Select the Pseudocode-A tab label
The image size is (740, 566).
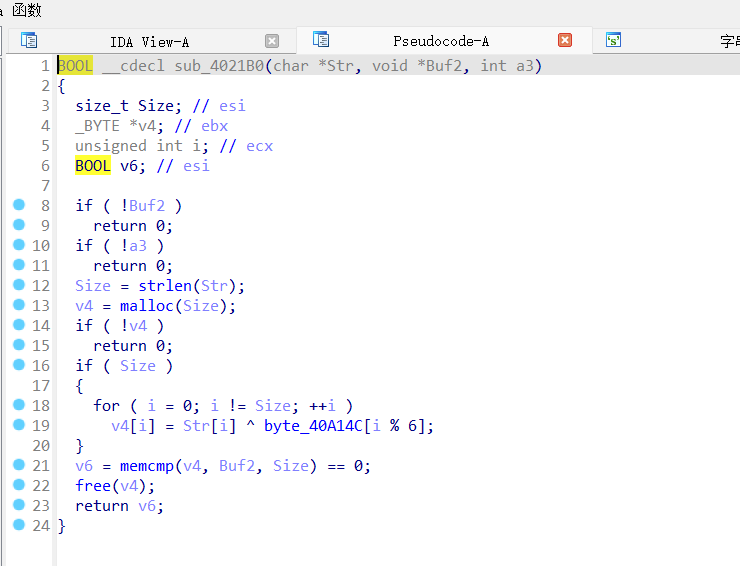tap(441, 42)
